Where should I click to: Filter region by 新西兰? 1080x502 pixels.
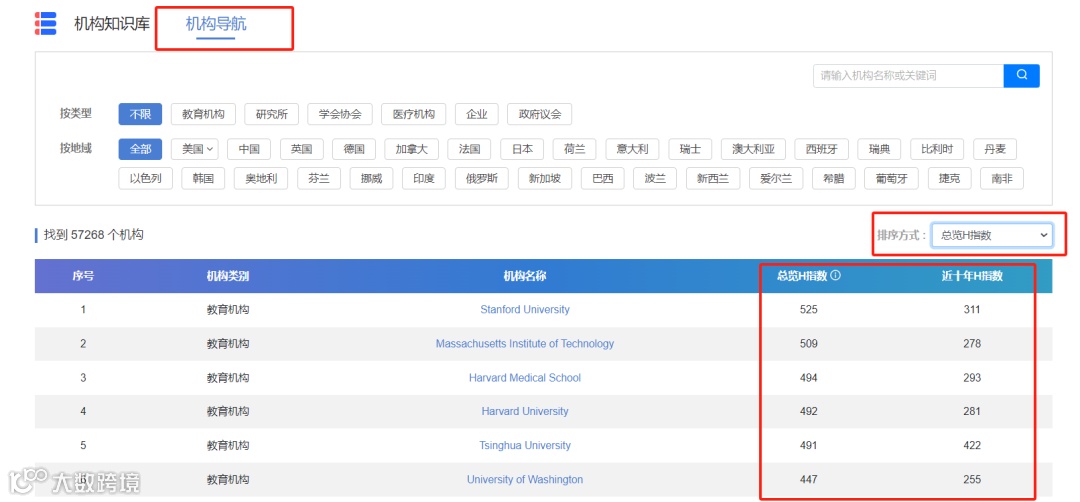pos(713,178)
